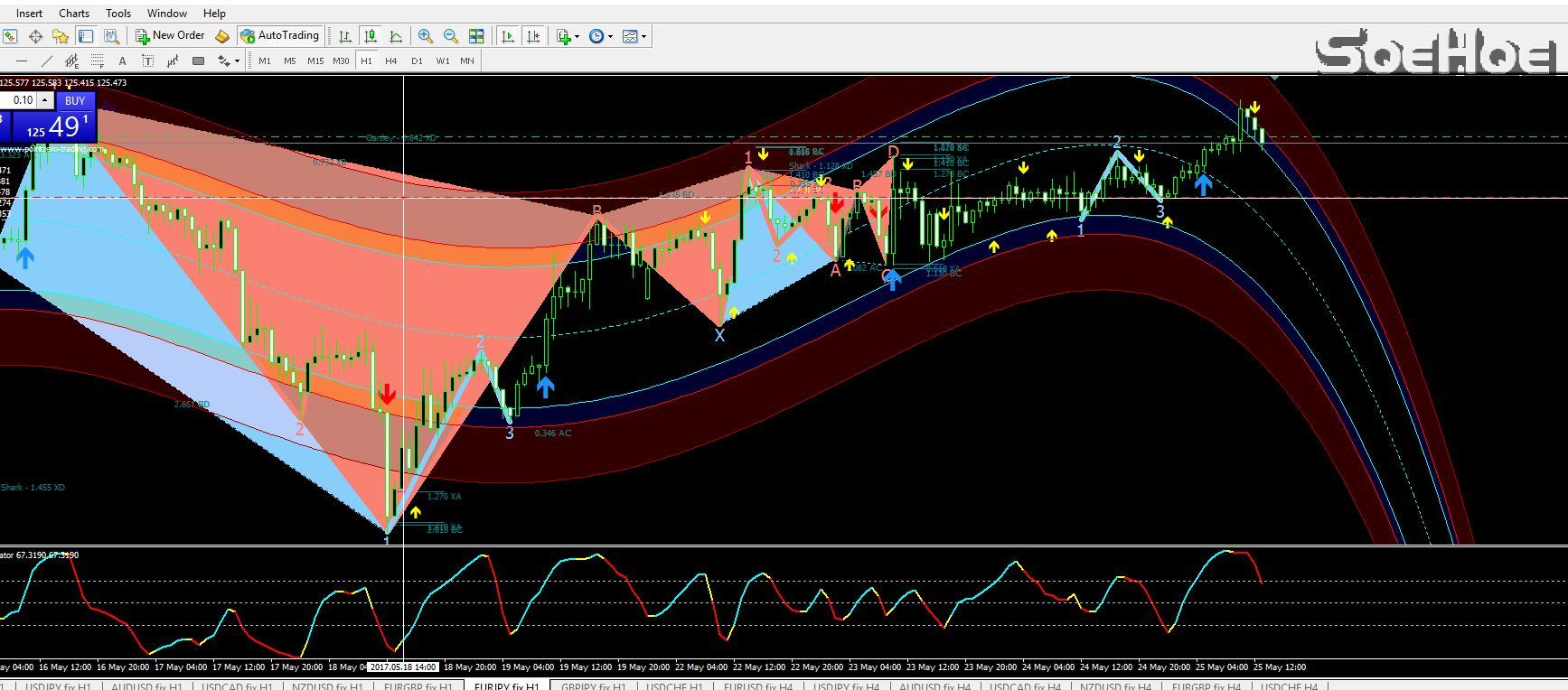Zoom in on the chart
1568x690 pixels.
point(425,36)
